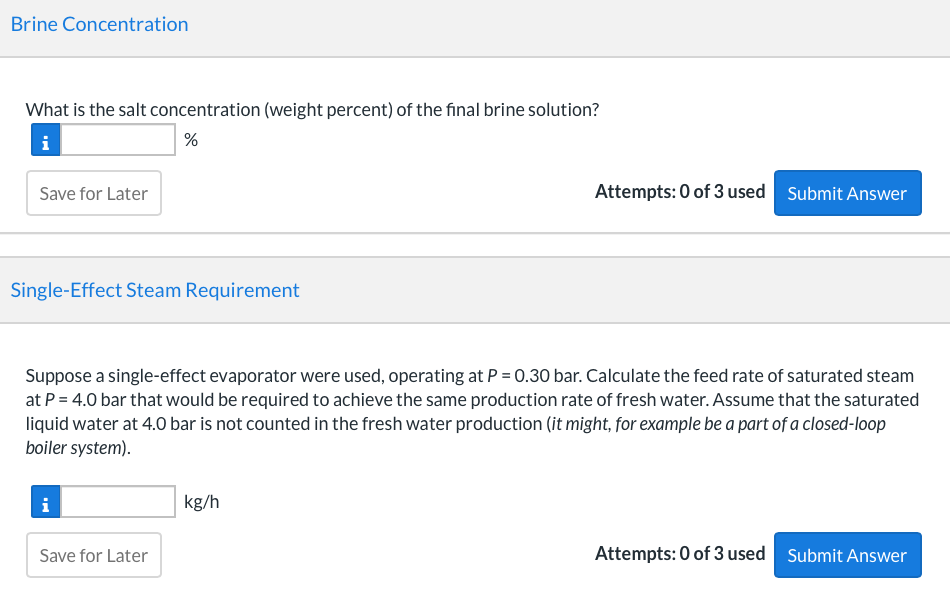Click the "Suppose a single-effect evaporator" paragraph opening
950x590 pixels.
pyautogui.click(x=150, y=376)
